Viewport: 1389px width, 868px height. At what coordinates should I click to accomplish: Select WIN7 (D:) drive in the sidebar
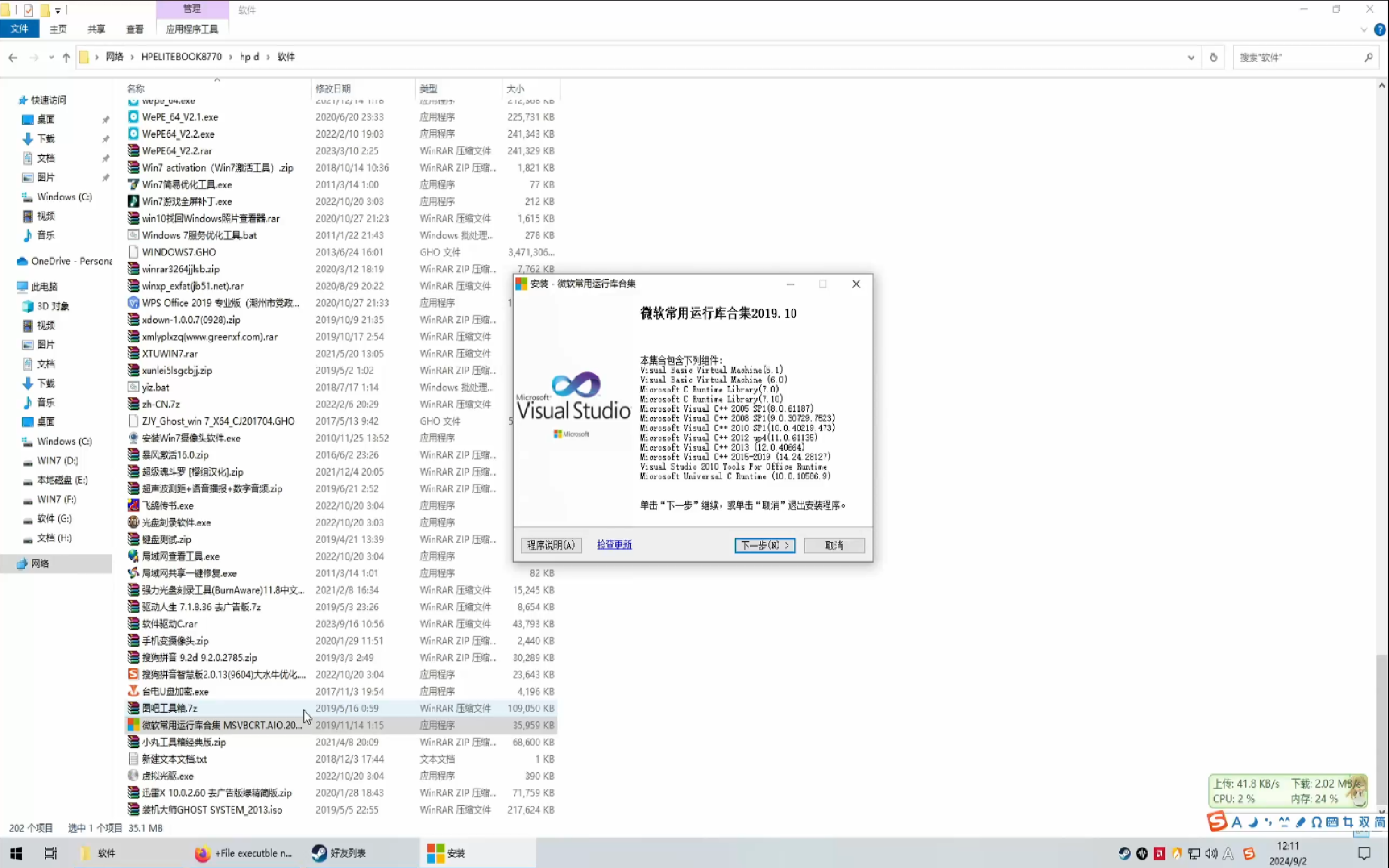pos(58,461)
